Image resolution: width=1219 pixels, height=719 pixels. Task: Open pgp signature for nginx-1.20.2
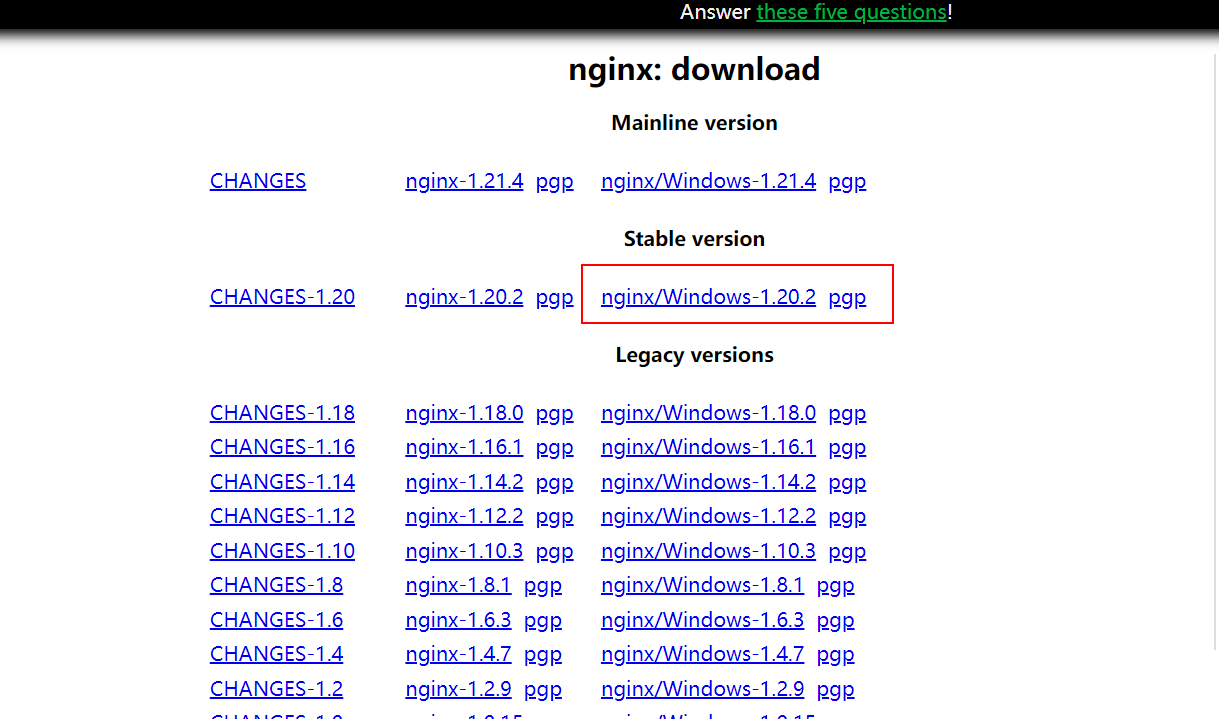[x=554, y=298]
